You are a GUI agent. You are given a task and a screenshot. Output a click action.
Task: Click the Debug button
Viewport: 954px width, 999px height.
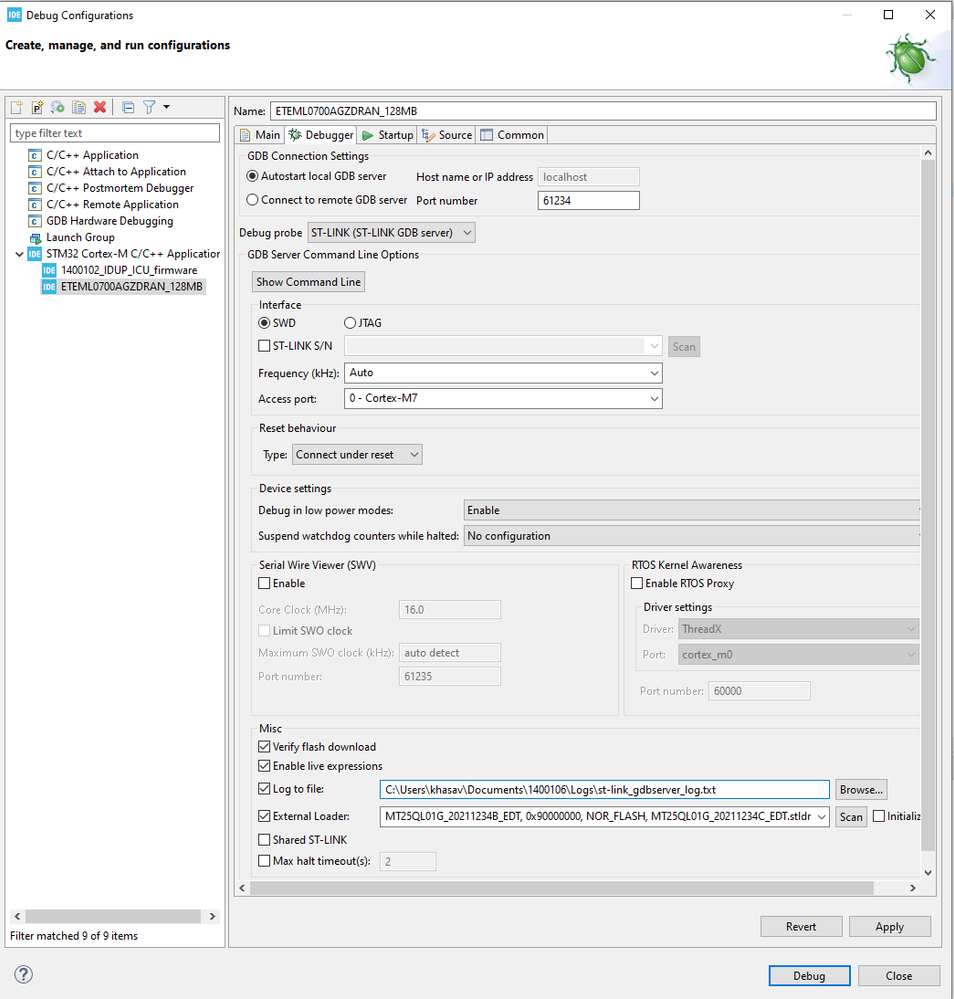(x=809, y=975)
